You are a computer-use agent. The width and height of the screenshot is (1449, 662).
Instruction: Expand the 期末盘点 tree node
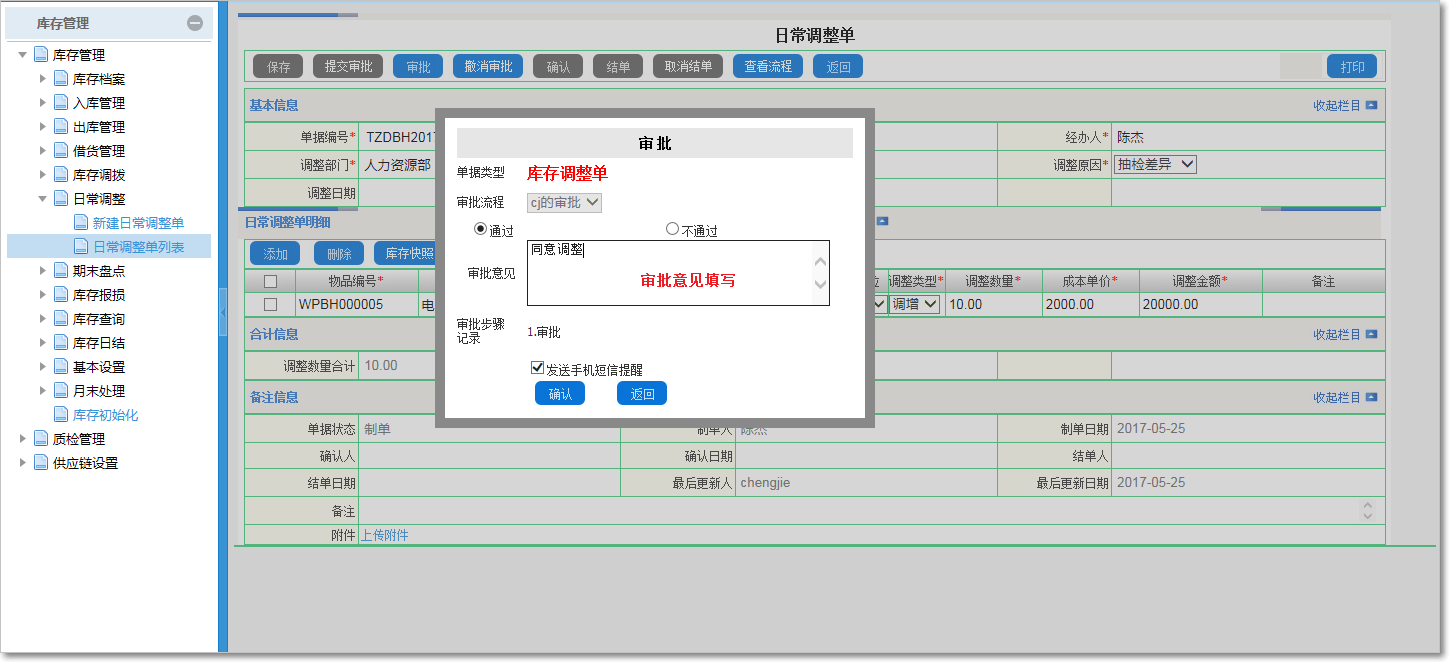(x=43, y=270)
